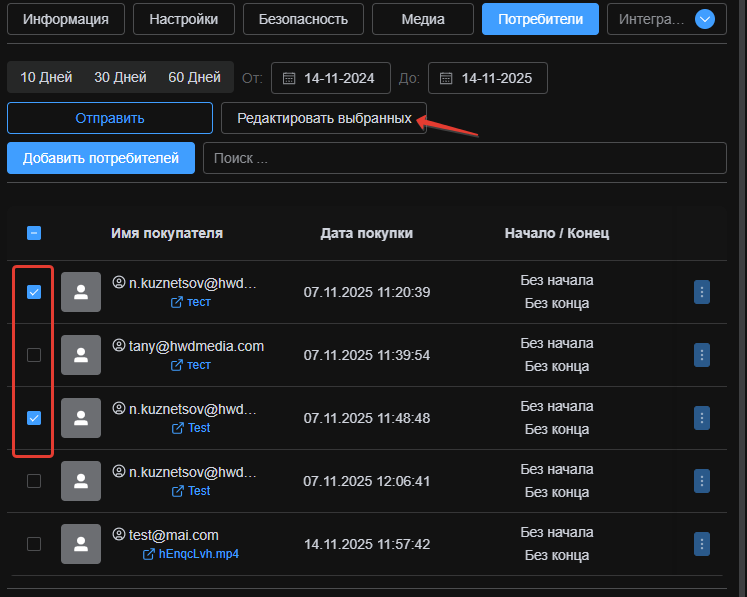Click date 14.11.2025 11:57:42
The image size is (747, 597).
point(367,544)
